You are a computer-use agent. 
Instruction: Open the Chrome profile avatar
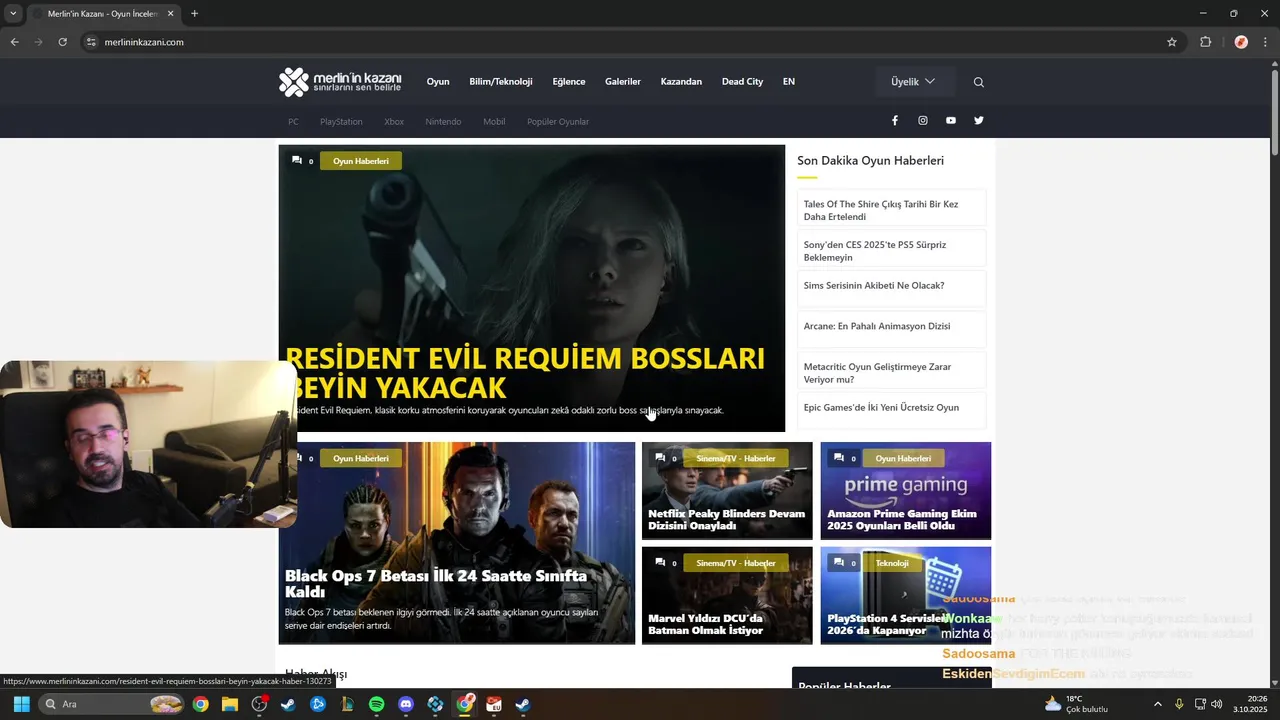click(x=1241, y=42)
